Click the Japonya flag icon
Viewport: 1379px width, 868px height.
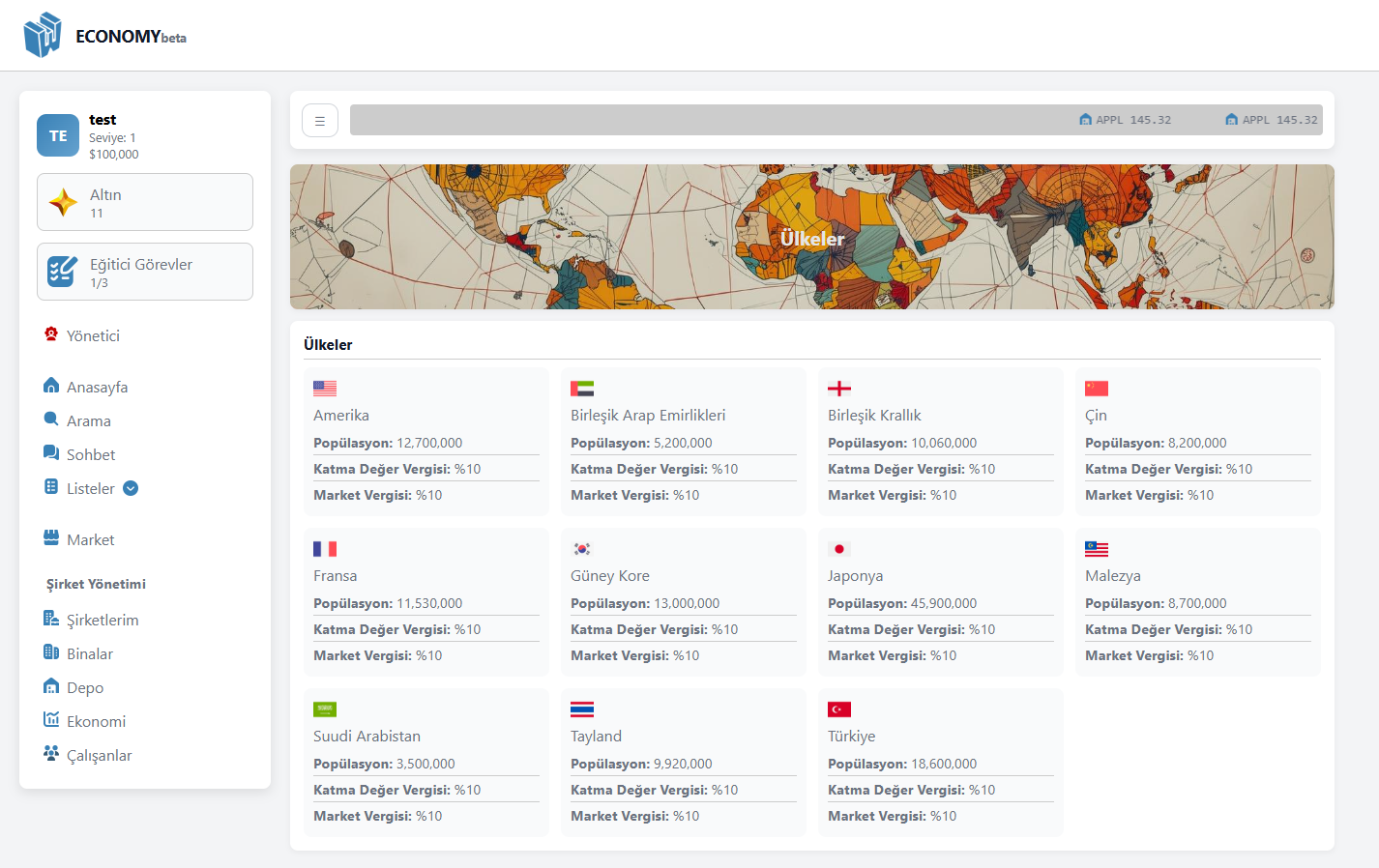[x=839, y=549]
